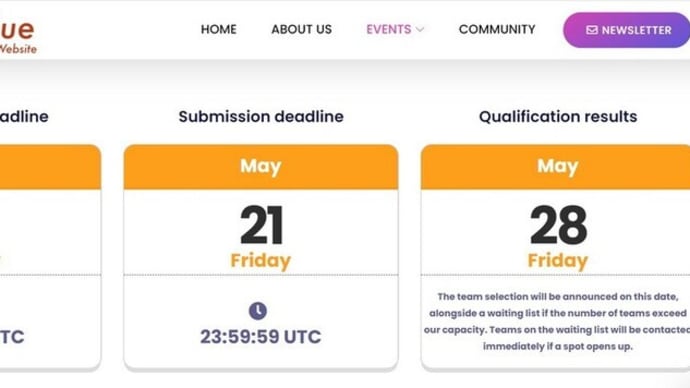
Task: Subscribe via the Newsletter button
Action: [x=627, y=30]
